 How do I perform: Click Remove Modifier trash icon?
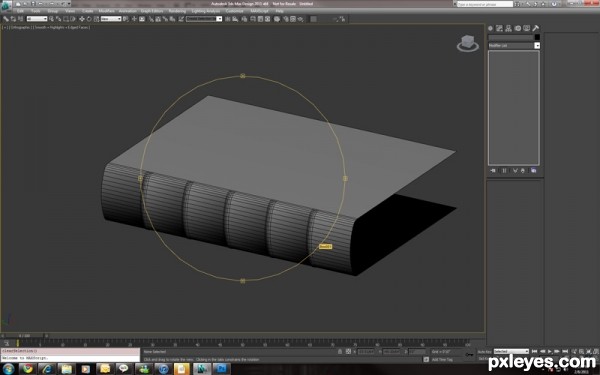(523, 171)
